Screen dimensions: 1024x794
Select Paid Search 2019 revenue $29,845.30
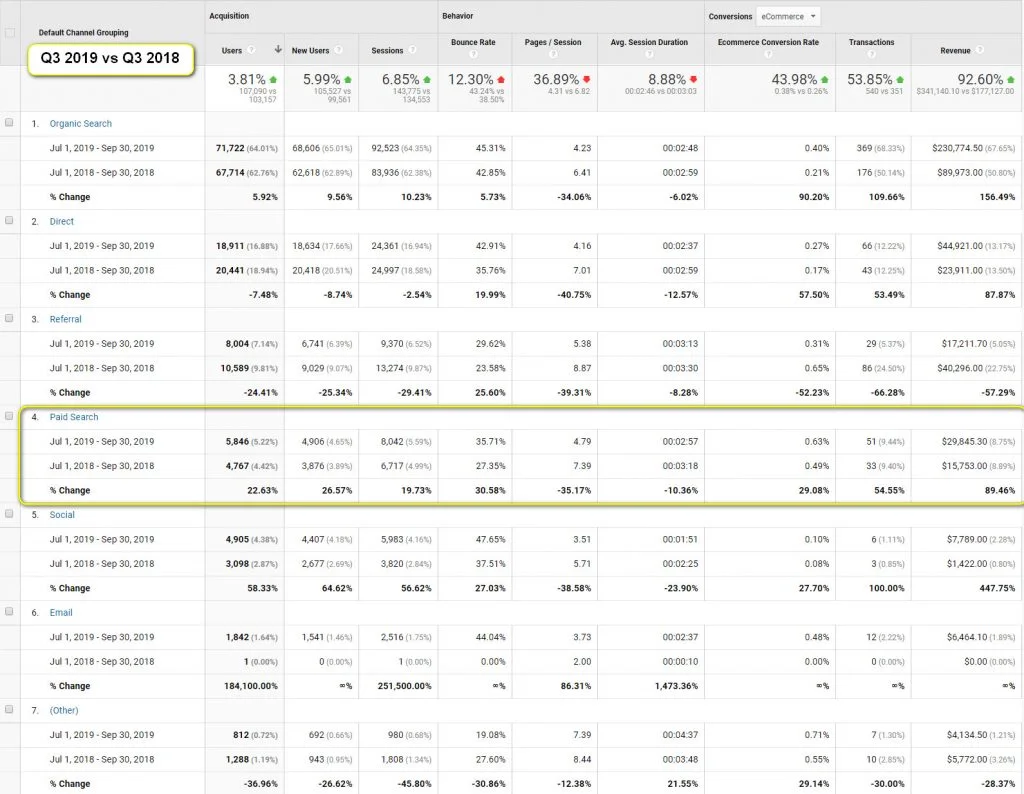[963, 441]
